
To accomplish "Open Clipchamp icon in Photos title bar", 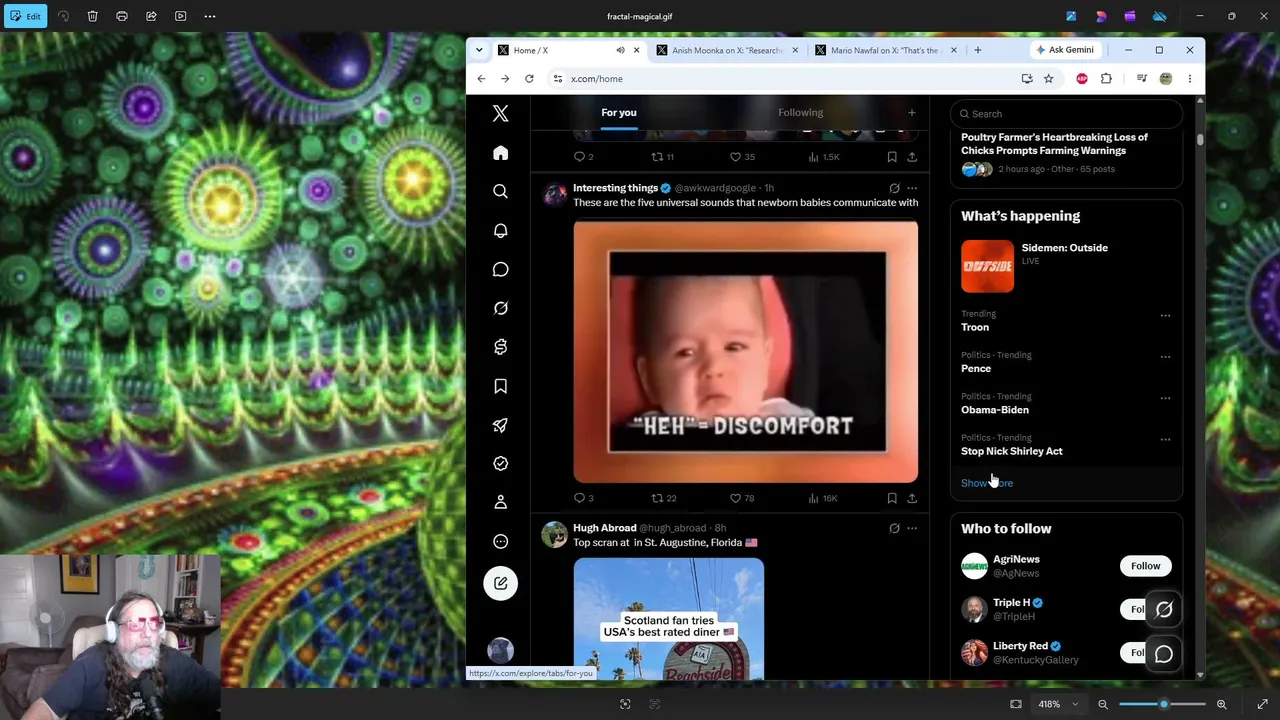I will (x=1130, y=16).
